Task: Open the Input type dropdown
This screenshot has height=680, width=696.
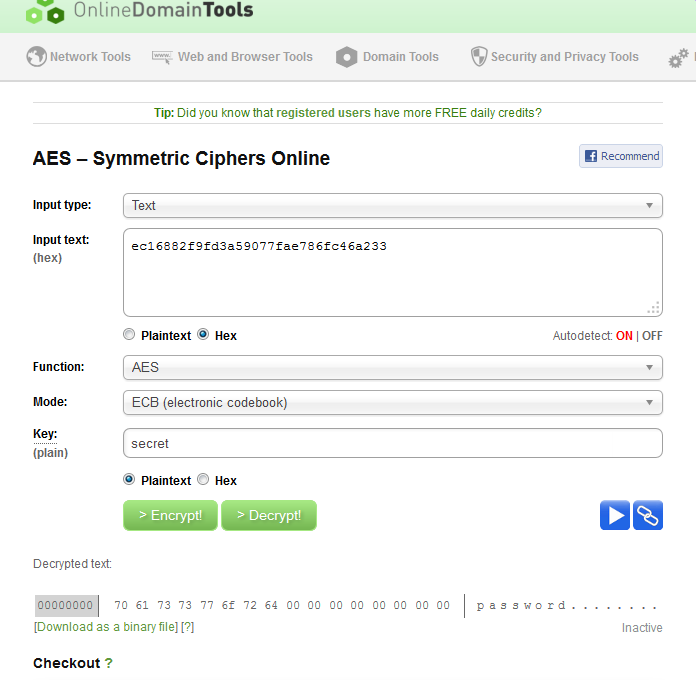Action: 392,205
